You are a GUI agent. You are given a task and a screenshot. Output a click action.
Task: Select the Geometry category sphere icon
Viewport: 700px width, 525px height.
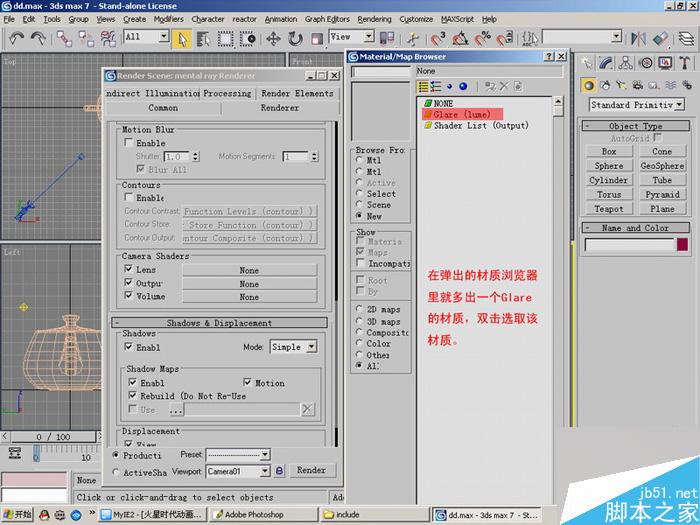coord(589,85)
